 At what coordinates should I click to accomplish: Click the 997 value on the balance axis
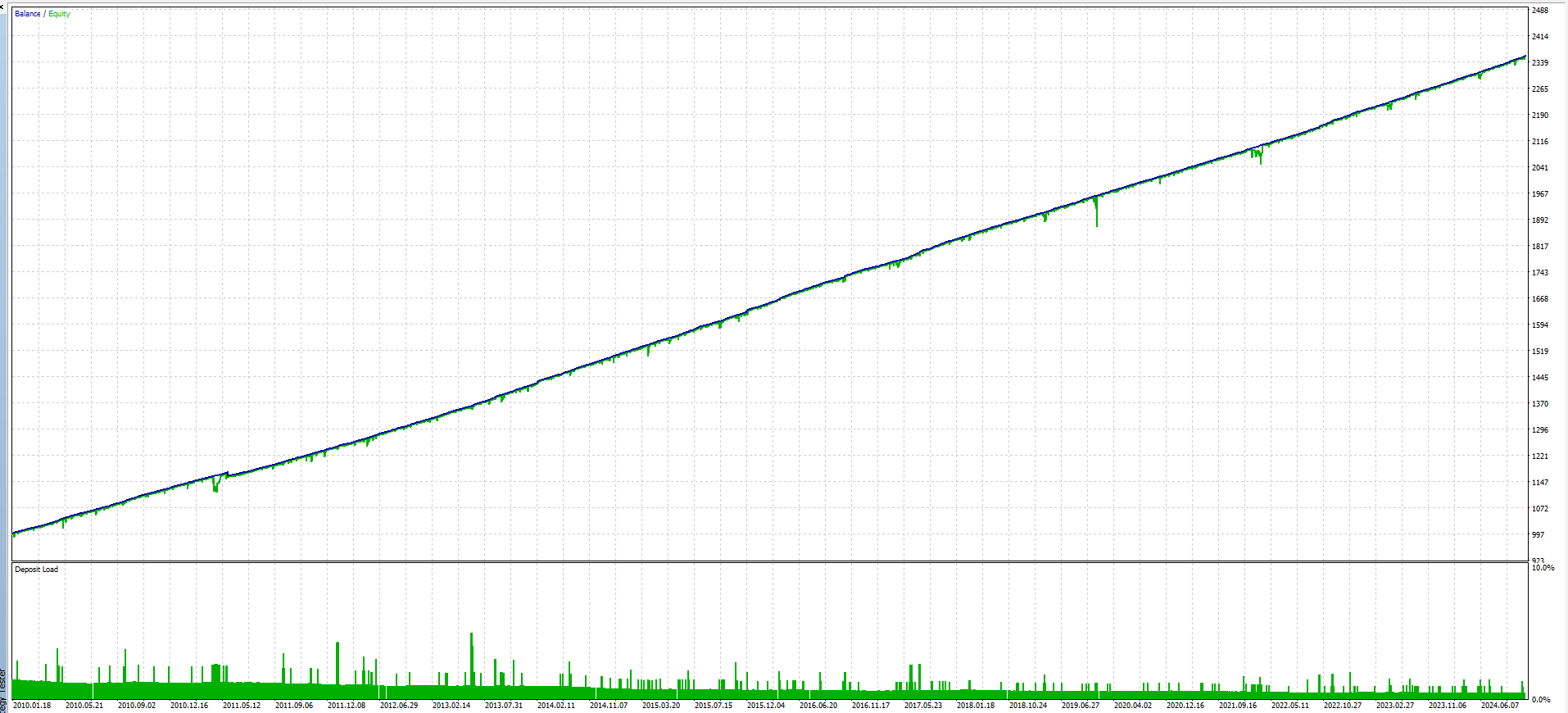[x=1539, y=535]
